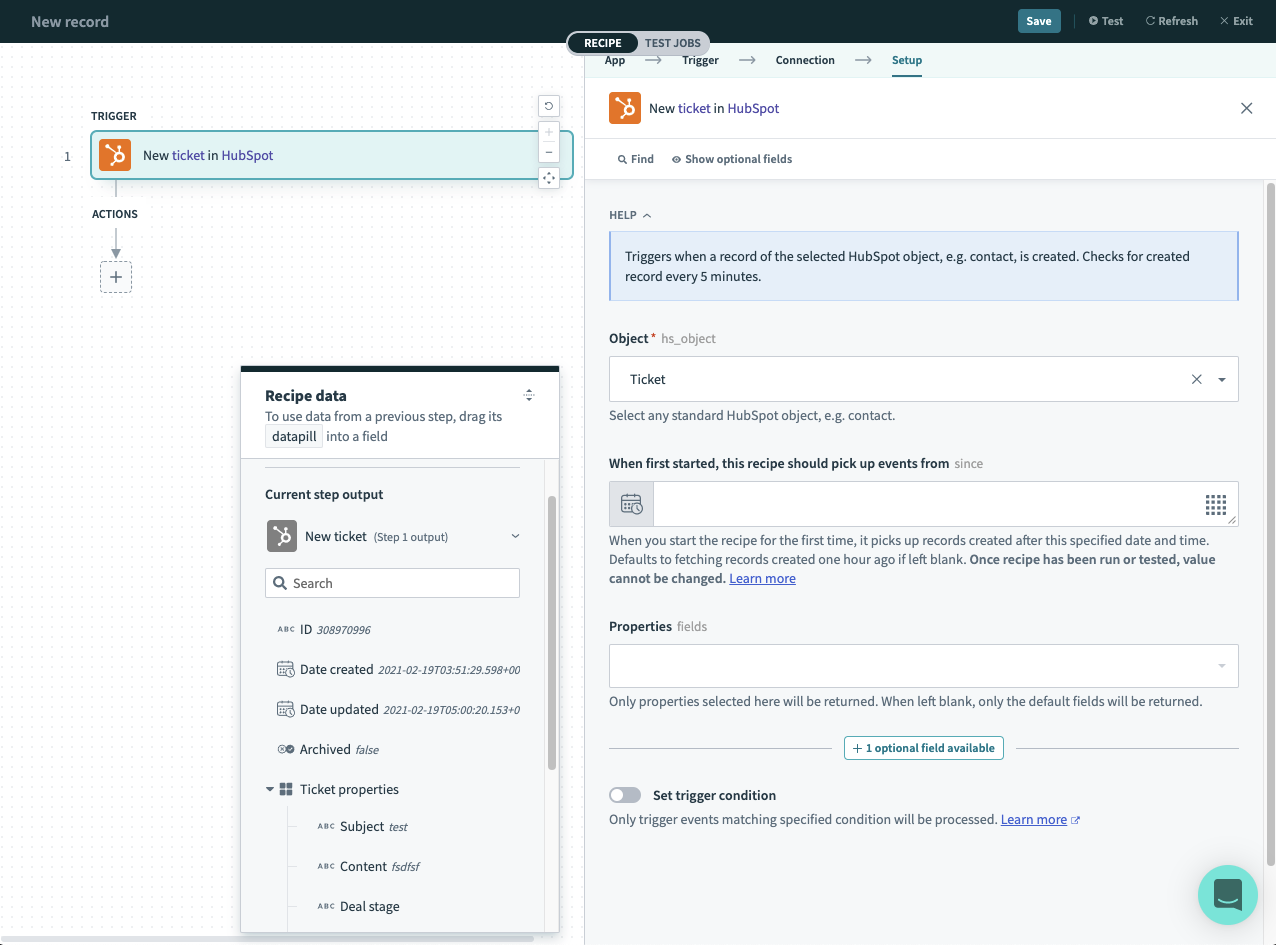Image resolution: width=1276 pixels, height=945 pixels.
Task: Click the search magnifier in Recipe data
Action: pos(279,583)
